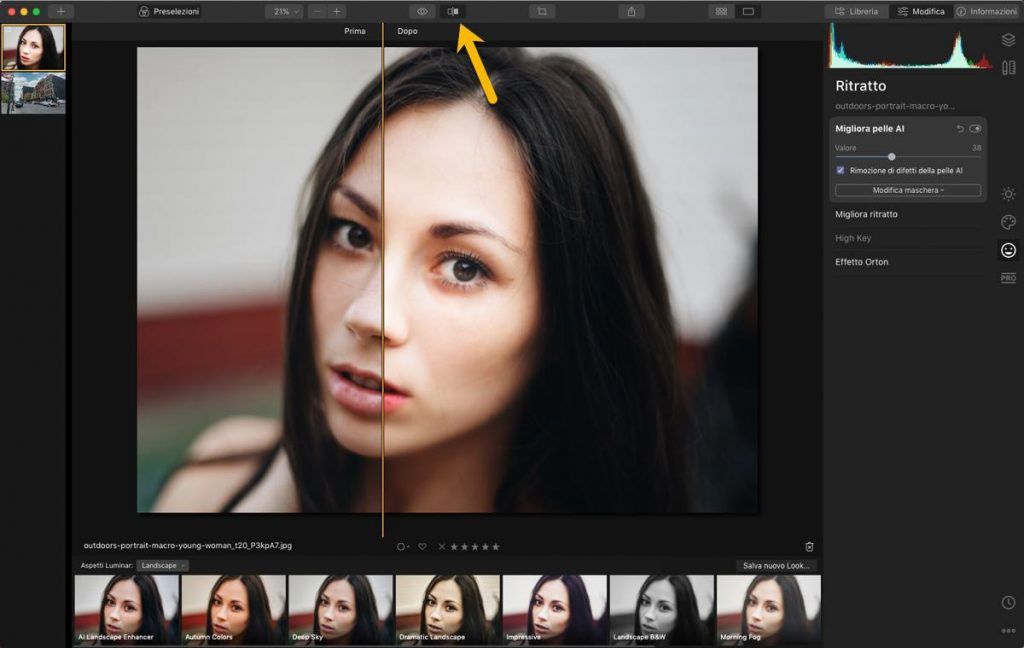Click the Dopo label
The width and height of the screenshot is (1024, 648).
pyautogui.click(x=408, y=31)
